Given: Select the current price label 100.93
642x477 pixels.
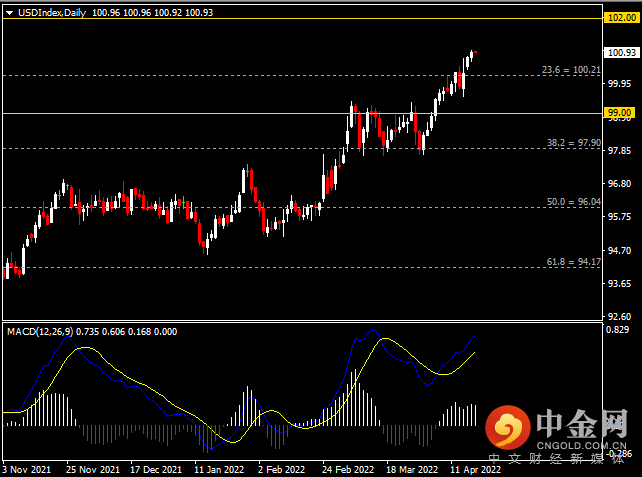Looking at the screenshot, I should 622,52.
